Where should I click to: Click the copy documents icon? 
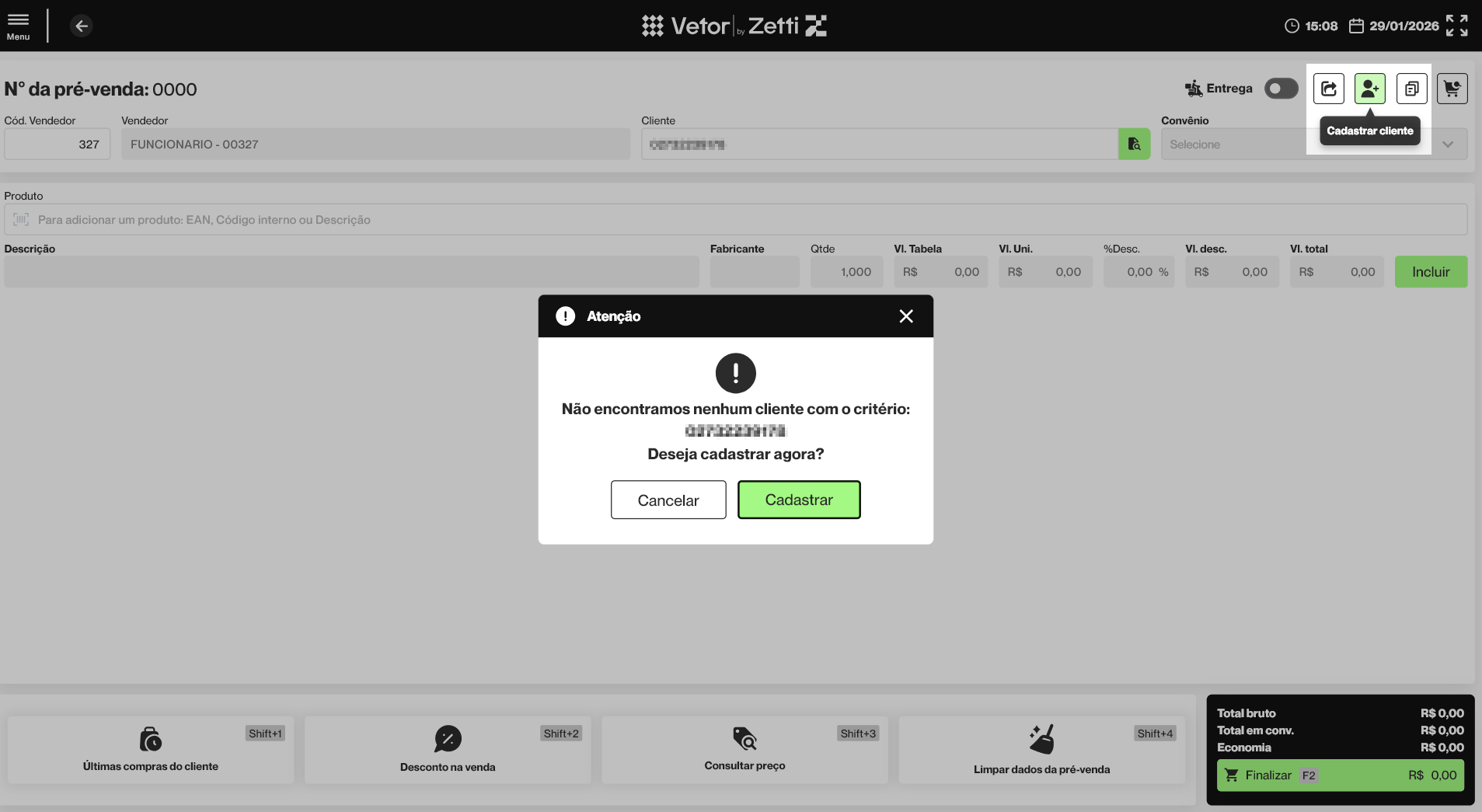click(1411, 89)
